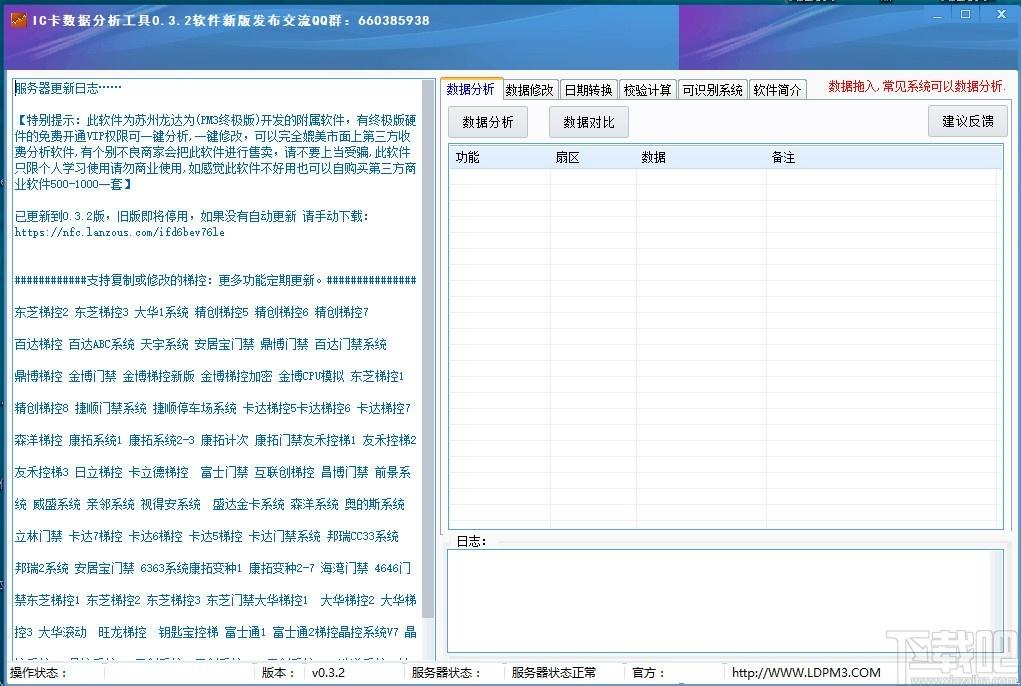Click the first empty row of data table
The height and width of the screenshot is (686, 1021).
tap(725, 176)
